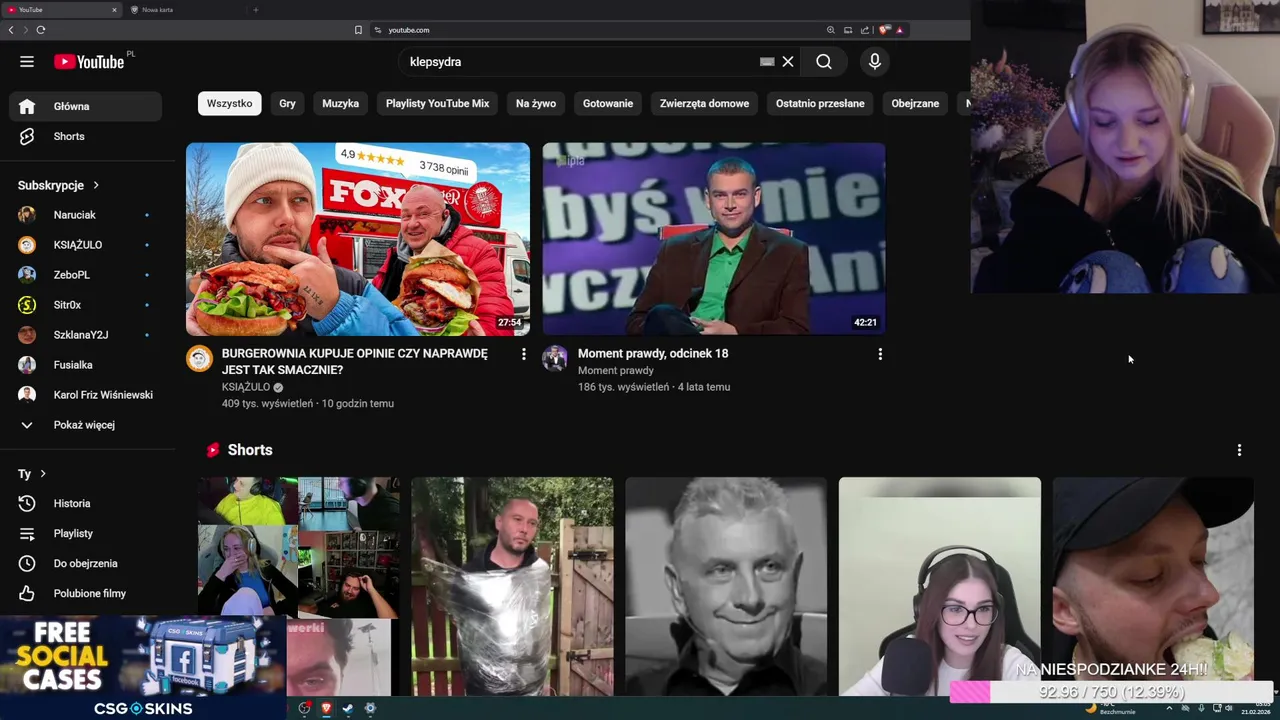
Task: Select Playlisty YouTube Mix chip
Action: 437,103
